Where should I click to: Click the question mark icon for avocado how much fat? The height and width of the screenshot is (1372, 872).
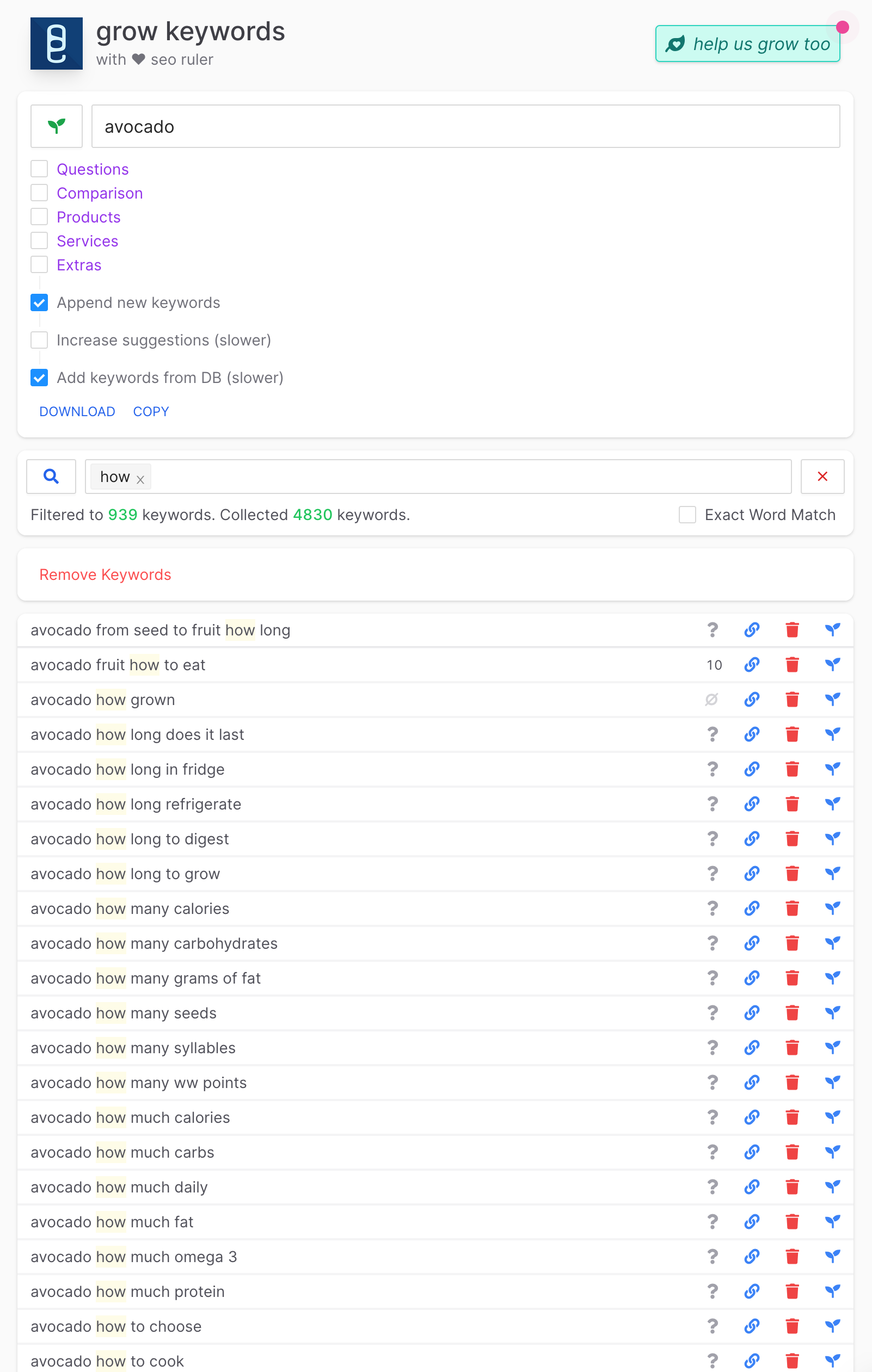tap(713, 1222)
